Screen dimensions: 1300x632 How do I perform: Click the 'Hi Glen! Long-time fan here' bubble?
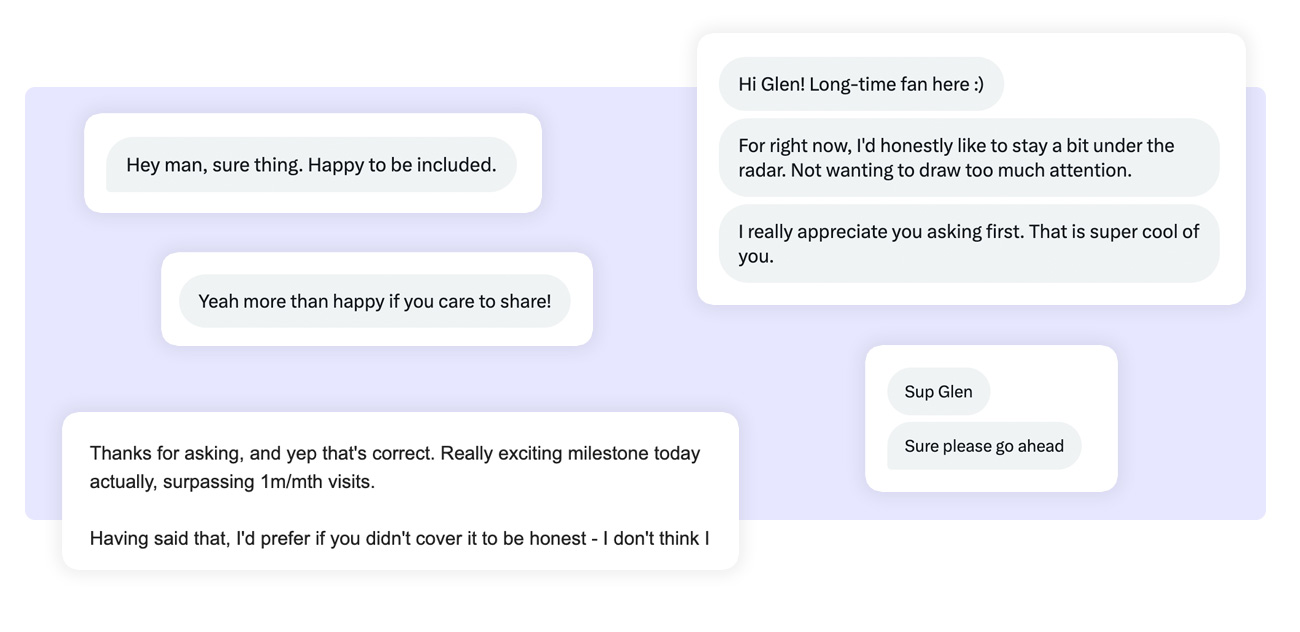click(861, 84)
